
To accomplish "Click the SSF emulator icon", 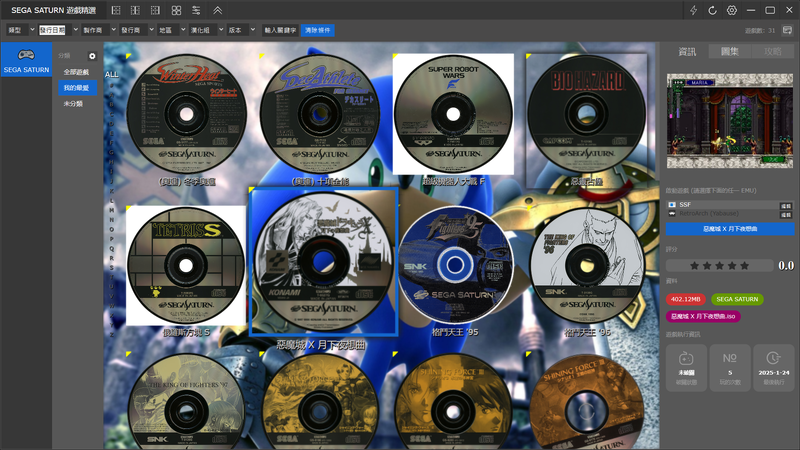I will 671,205.
